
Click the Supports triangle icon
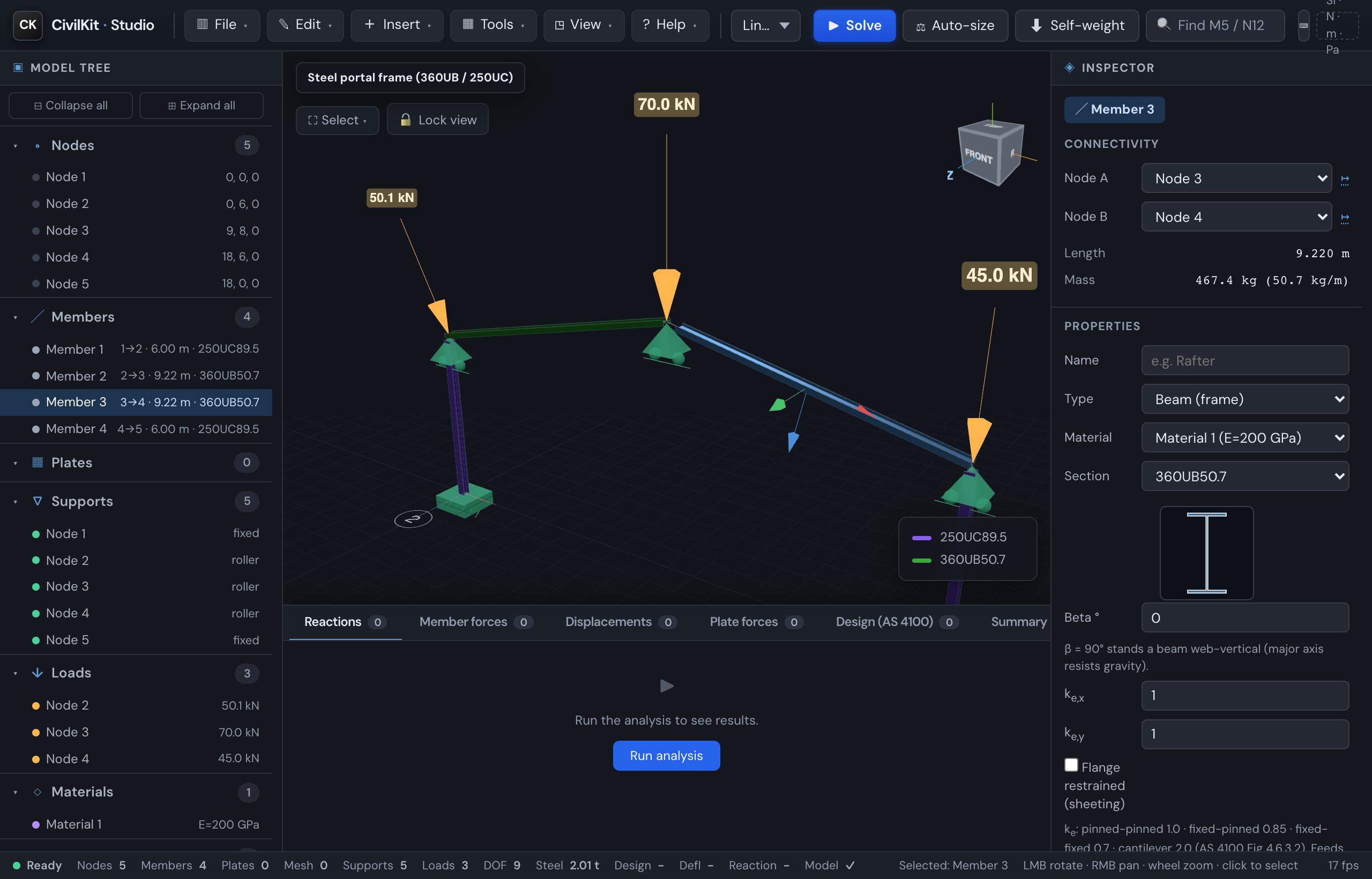click(37, 501)
